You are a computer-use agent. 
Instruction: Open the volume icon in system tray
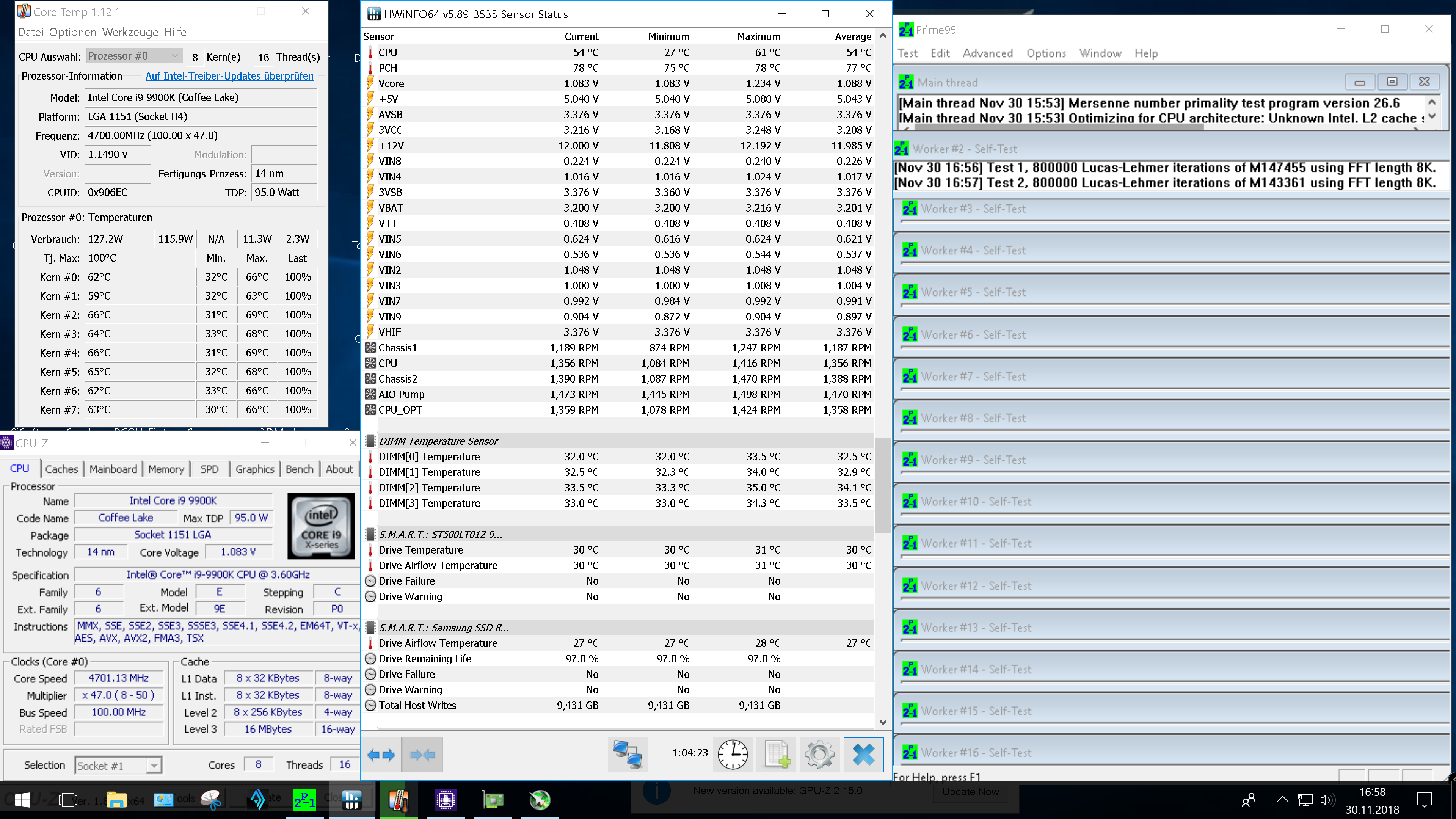[1327, 800]
